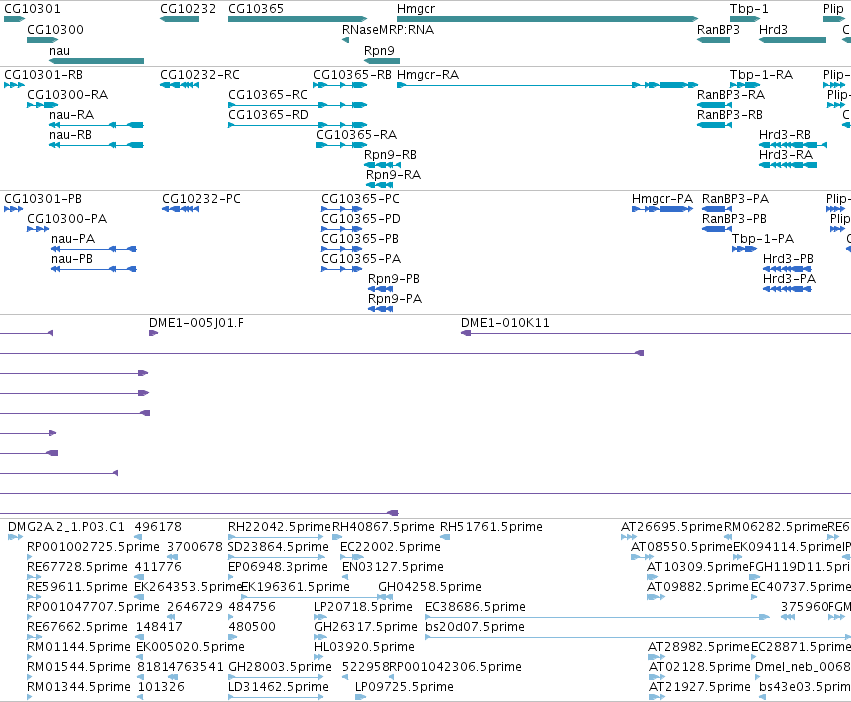Select the Hrd3-RA transcript

point(788,165)
